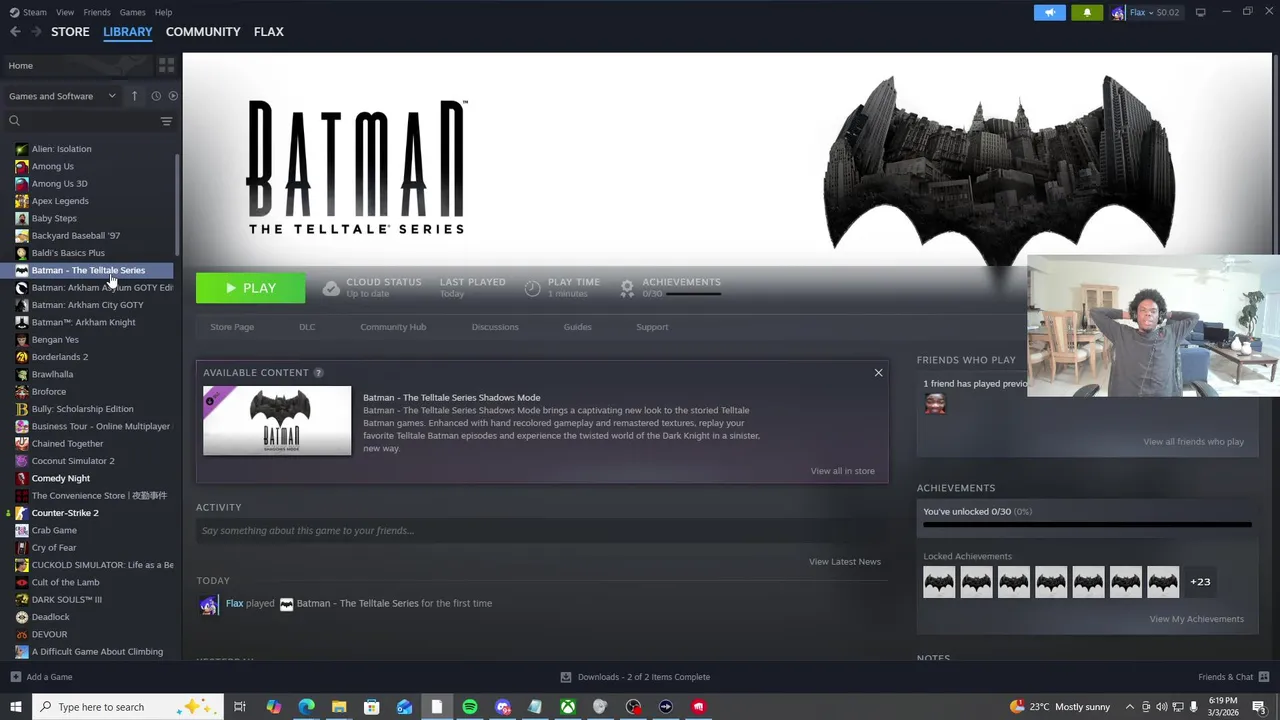Open File Explorer from the taskbar
Image resolution: width=1280 pixels, height=720 pixels.
339,707
